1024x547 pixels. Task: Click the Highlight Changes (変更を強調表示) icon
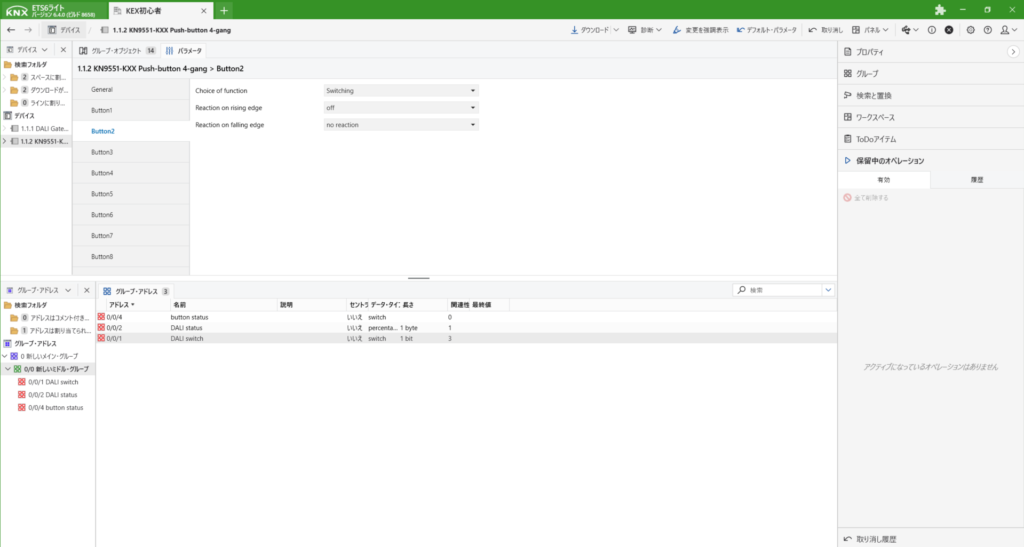(x=677, y=30)
